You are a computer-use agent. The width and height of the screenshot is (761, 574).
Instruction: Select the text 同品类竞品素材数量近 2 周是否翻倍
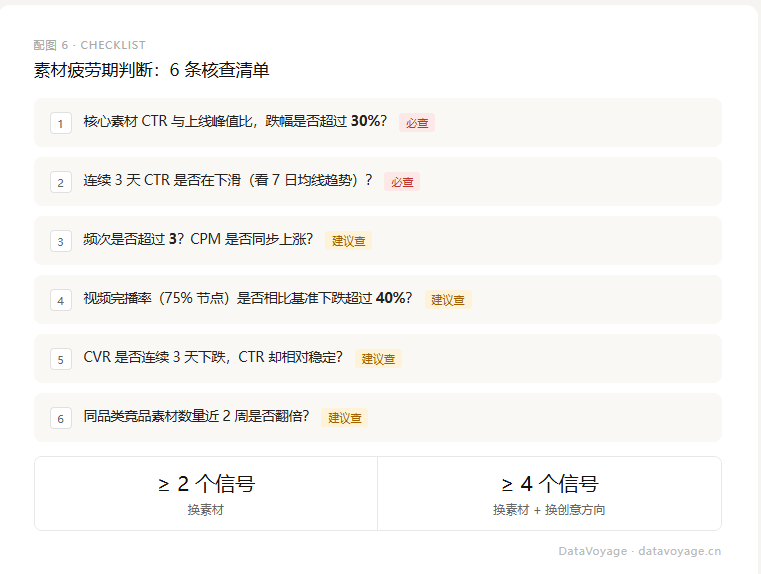(196, 416)
